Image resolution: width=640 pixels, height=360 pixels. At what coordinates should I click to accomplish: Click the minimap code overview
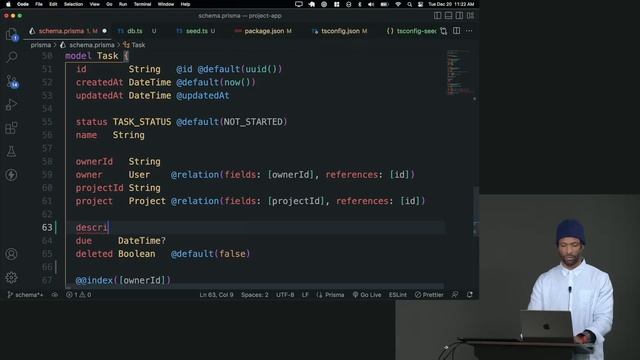click(x=459, y=73)
